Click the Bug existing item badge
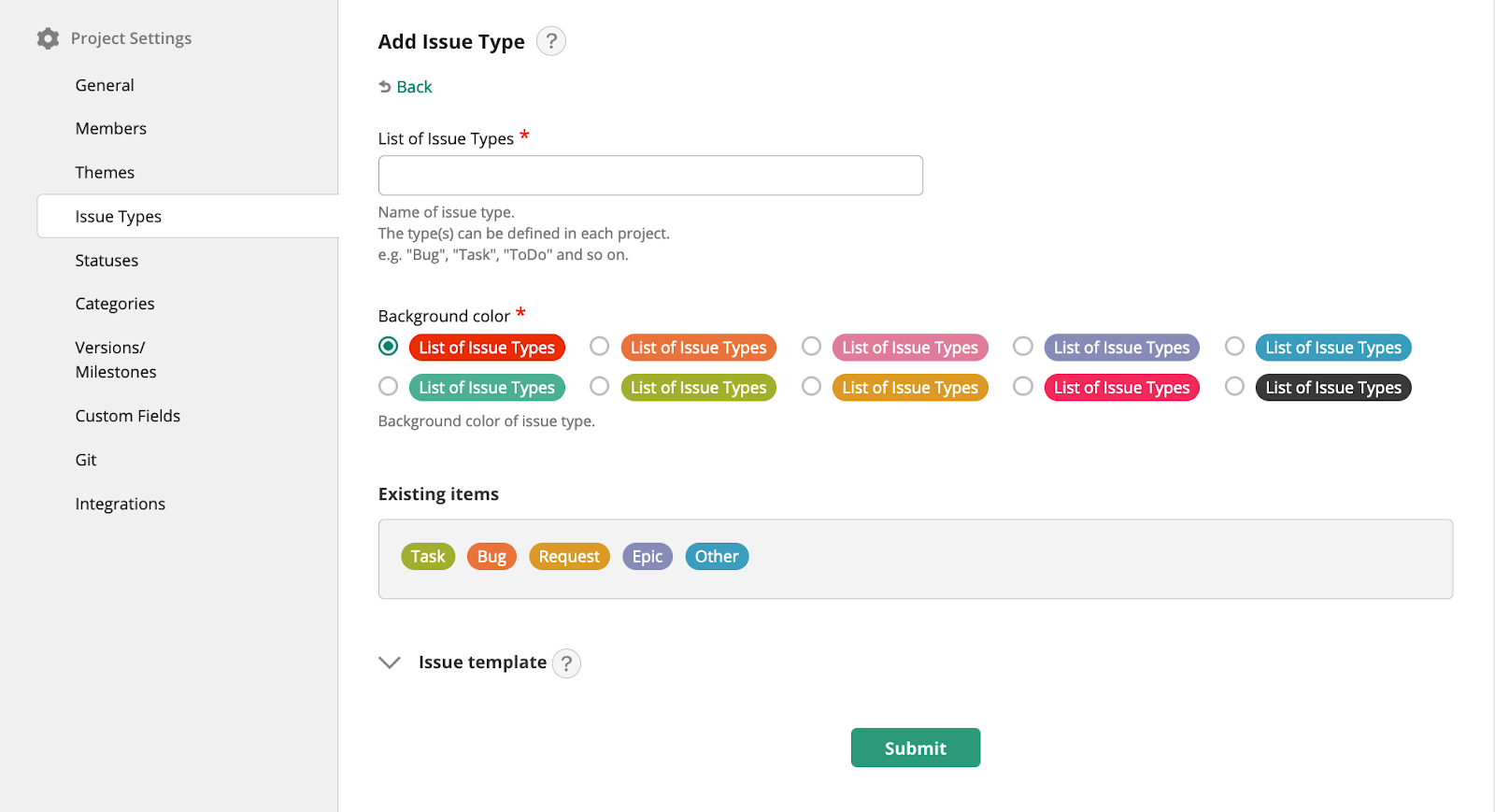Screen dimensions: 1495x812 [491, 557]
